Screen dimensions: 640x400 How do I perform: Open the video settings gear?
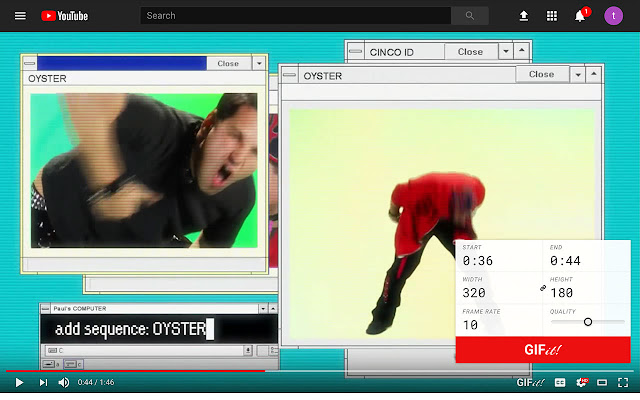point(581,382)
